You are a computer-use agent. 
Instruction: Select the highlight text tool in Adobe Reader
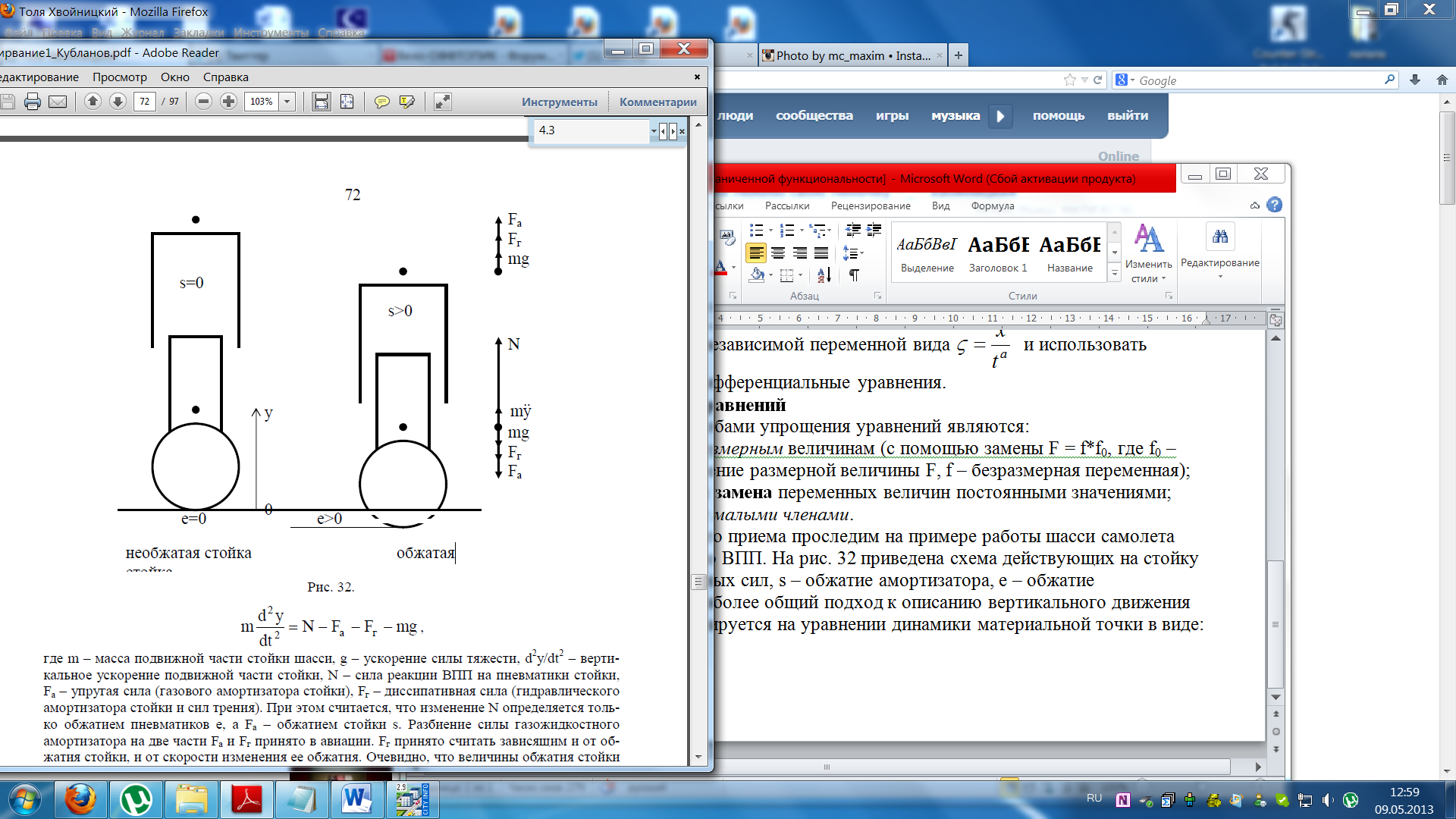[x=407, y=102]
